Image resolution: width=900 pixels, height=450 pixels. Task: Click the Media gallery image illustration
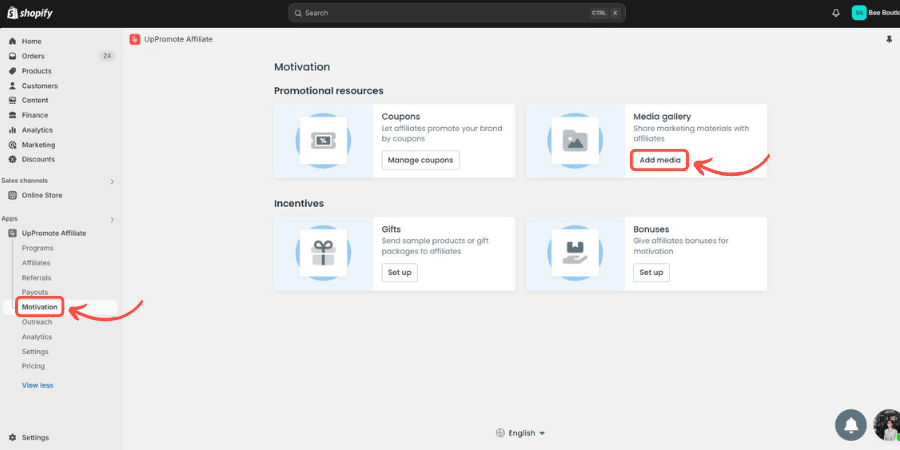[x=575, y=141]
